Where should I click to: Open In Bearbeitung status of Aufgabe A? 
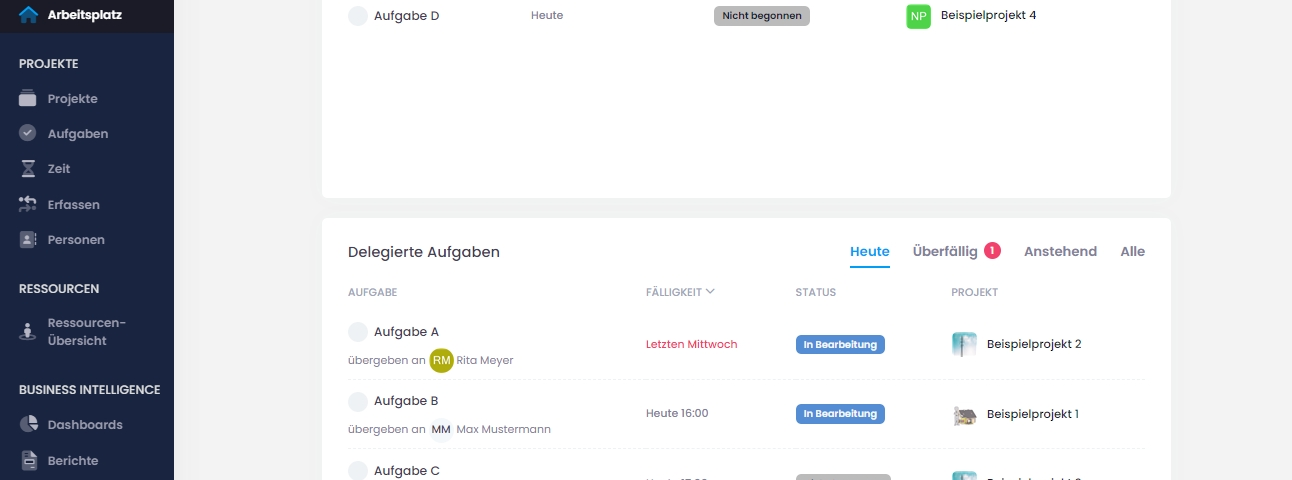coord(840,344)
